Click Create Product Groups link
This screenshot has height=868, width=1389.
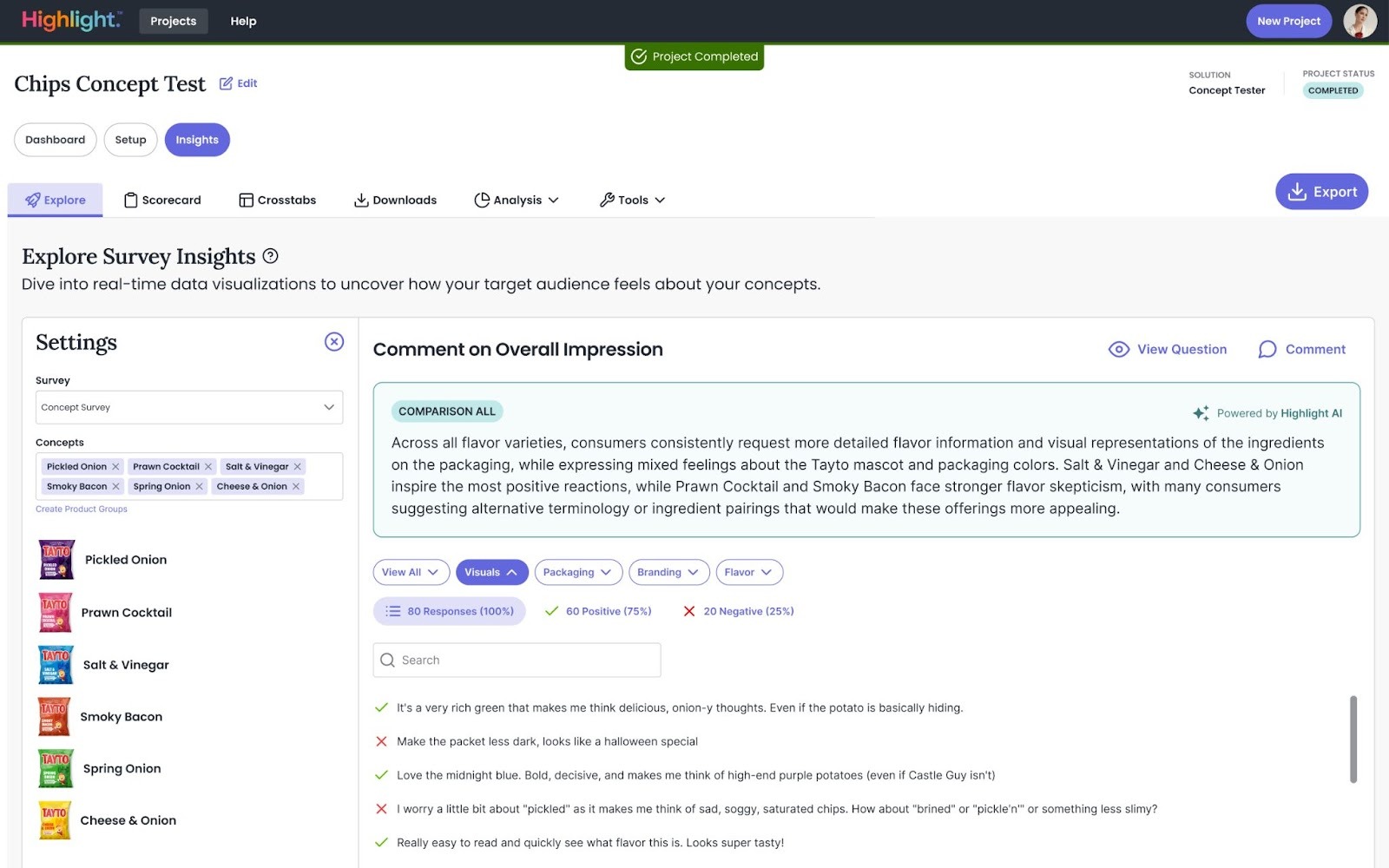coord(82,510)
